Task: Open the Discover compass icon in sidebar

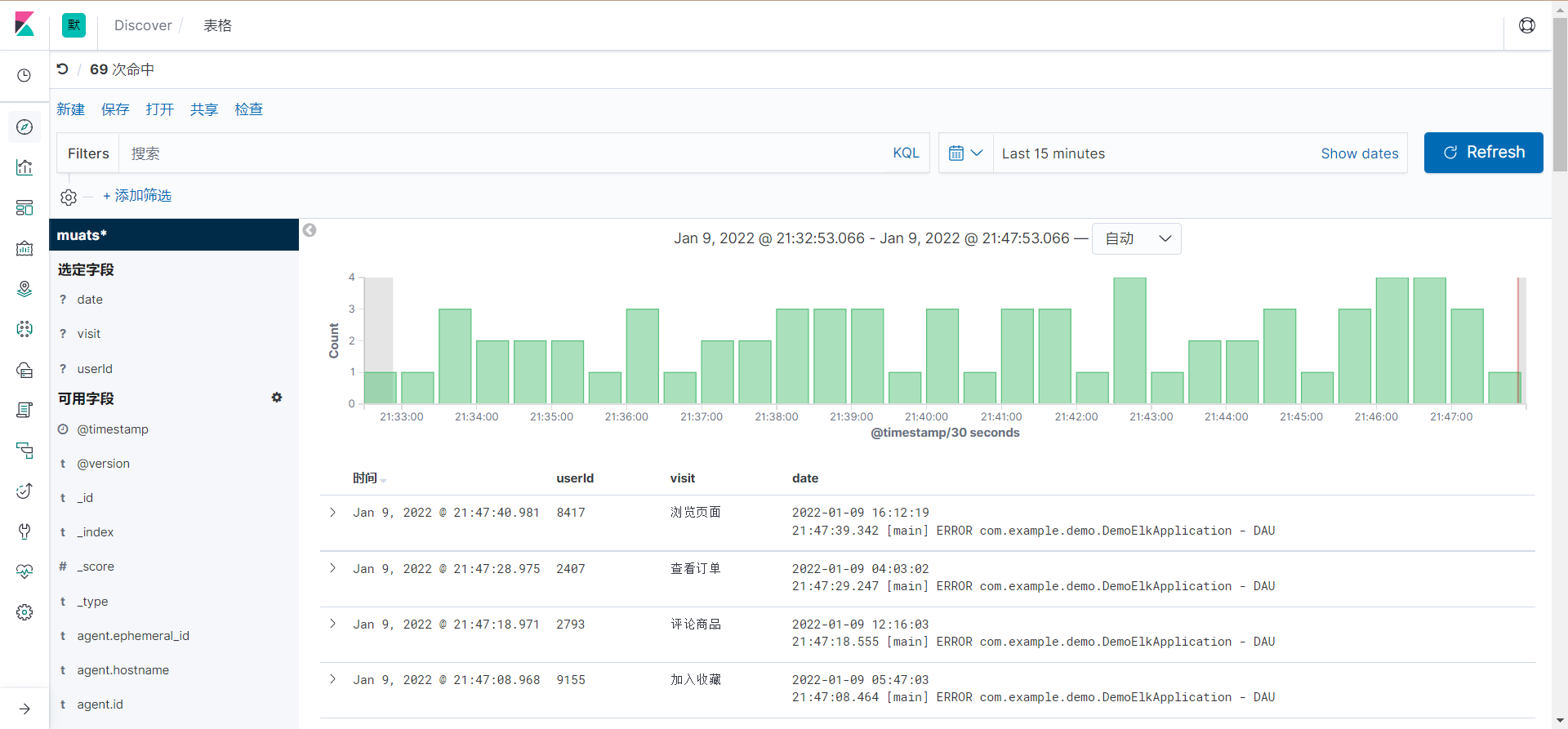Action: click(x=24, y=127)
